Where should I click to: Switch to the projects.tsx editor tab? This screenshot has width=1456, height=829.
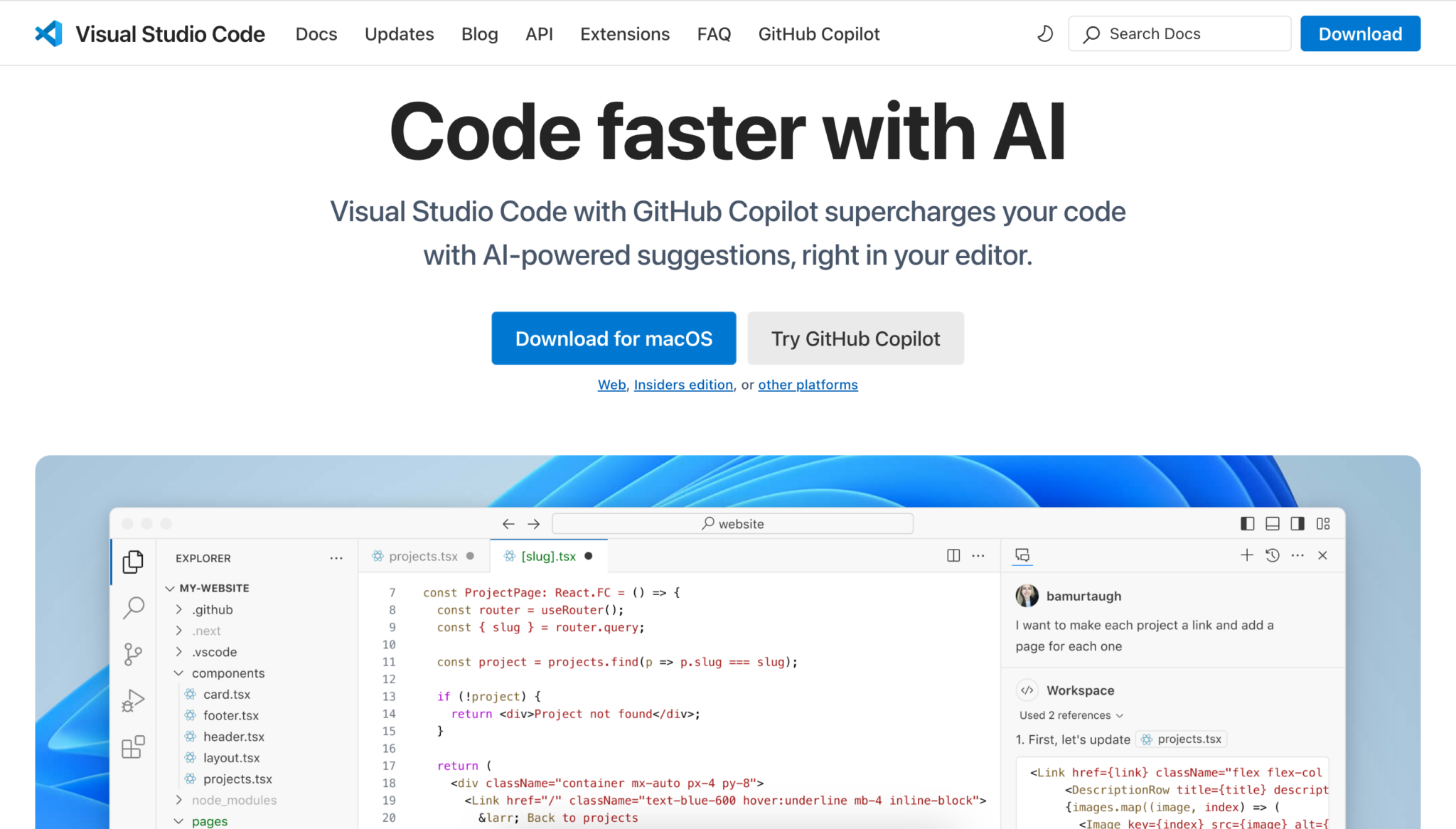click(423, 555)
